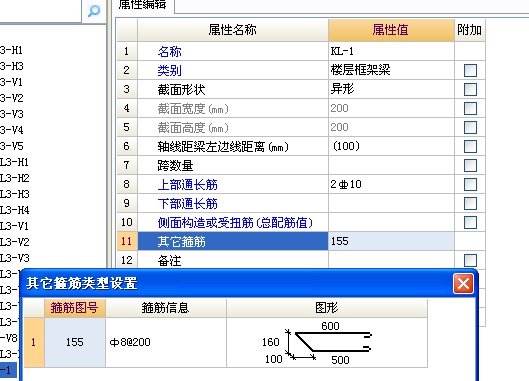Toggle 附加 checkbox for 截面形状 row
This screenshot has width=529, height=381.
(470, 89)
